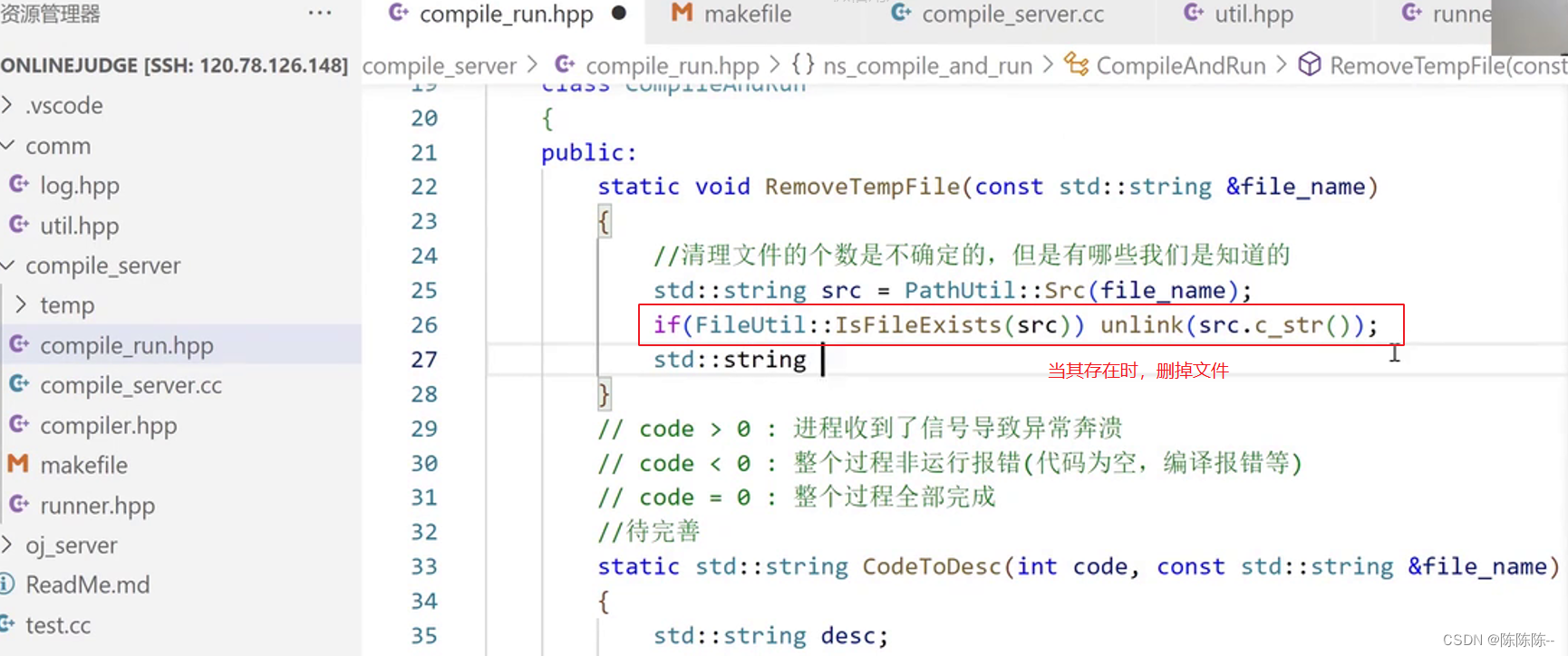Switch to compile_server.cc editor tab
This screenshot has width=1568, height=656.
(x=1012, y=14)
